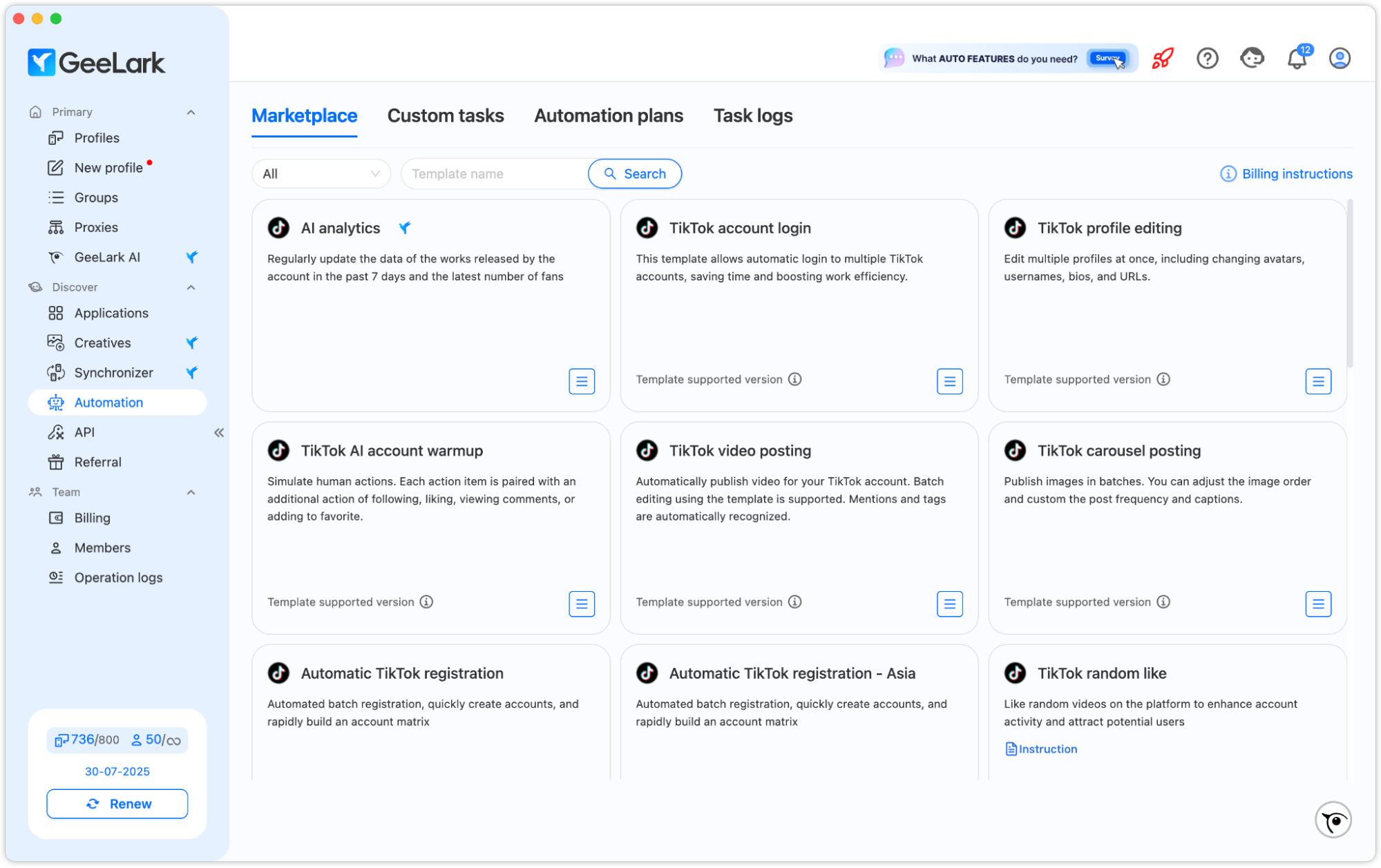Viewport: 1381px width, 868px height.
Task: Switch to the Automation plans tab
Action: pyautogui.click(x=609, y=116)
